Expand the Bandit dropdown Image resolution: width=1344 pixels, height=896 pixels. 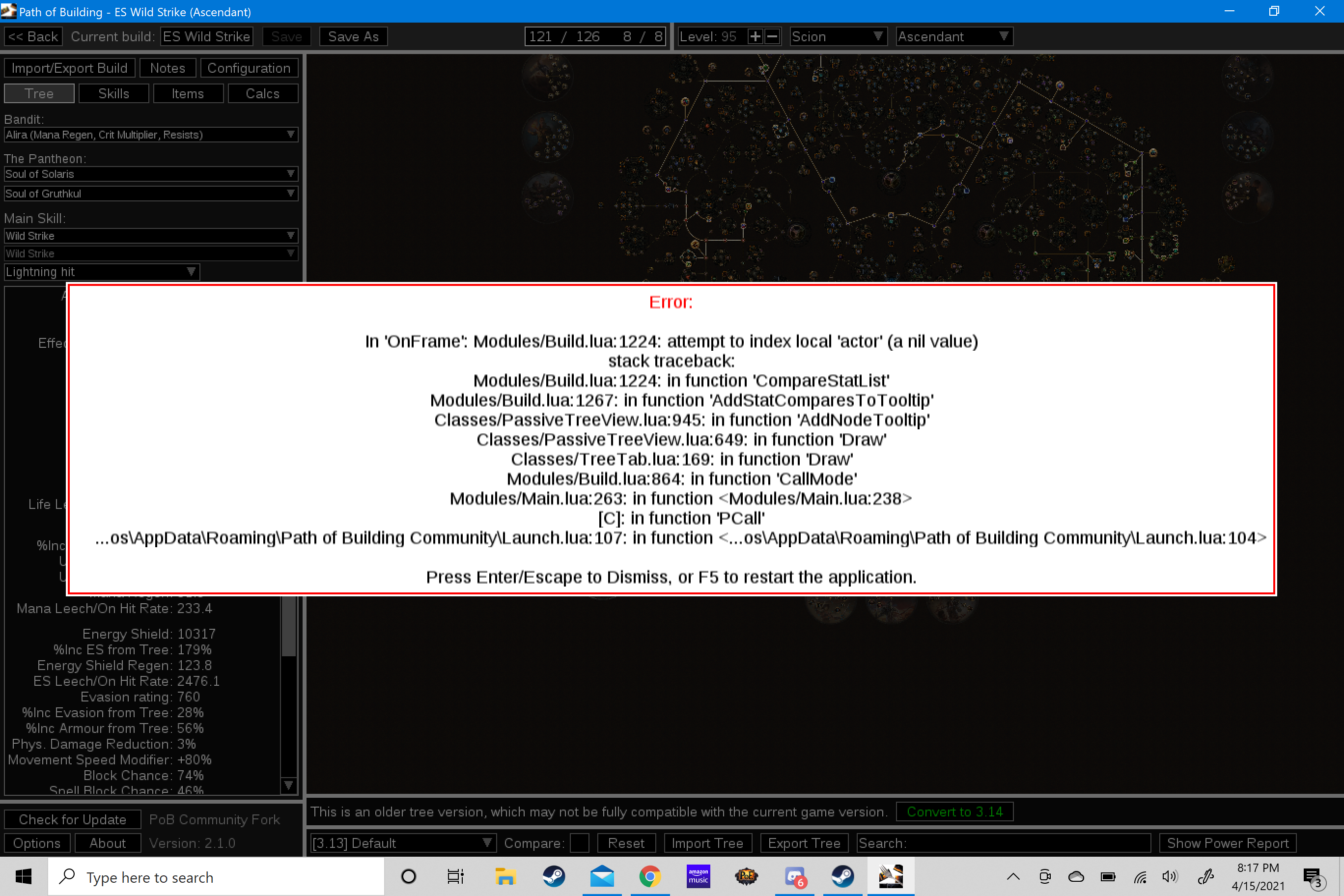tap(151, 134)
